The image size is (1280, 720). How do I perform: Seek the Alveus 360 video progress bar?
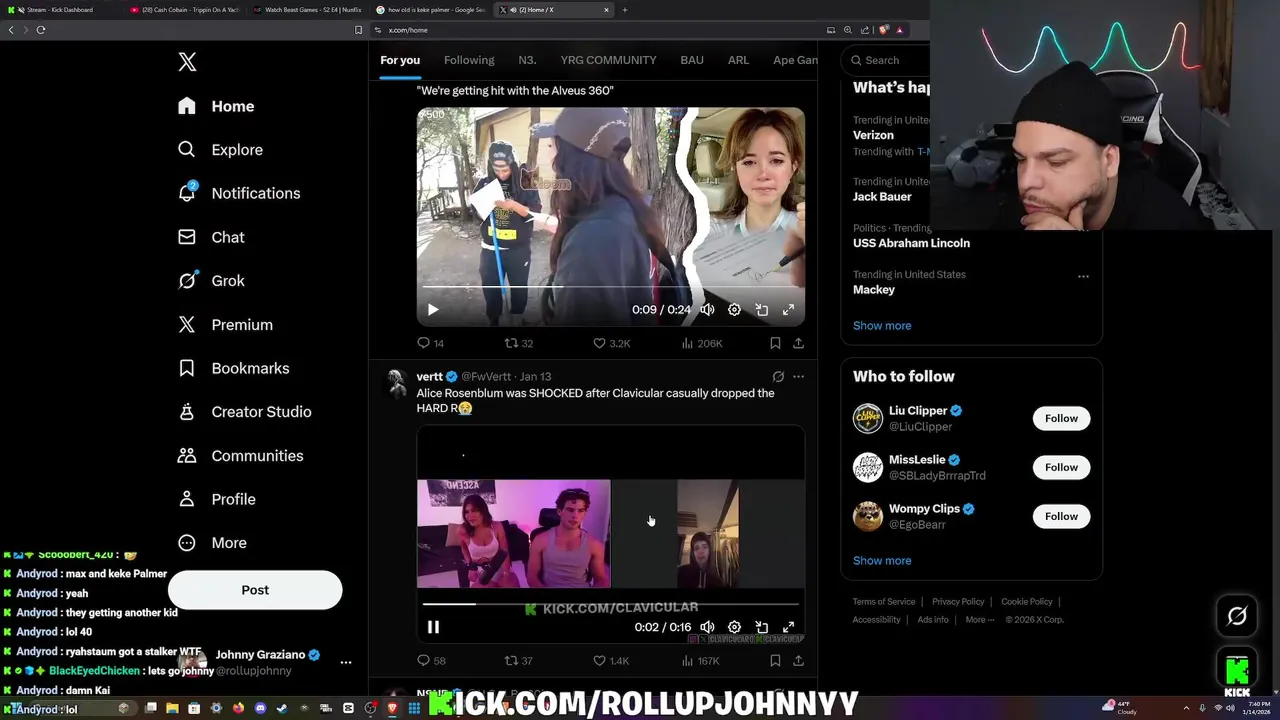pos(610,287)
